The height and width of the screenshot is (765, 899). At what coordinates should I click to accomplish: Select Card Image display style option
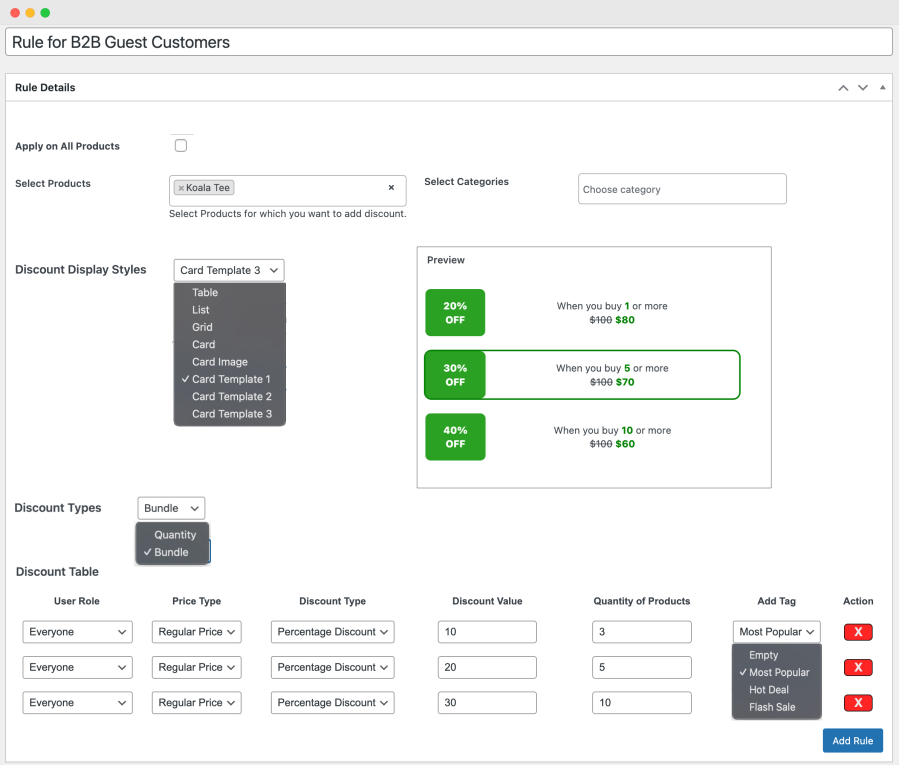tap(220, 362)
